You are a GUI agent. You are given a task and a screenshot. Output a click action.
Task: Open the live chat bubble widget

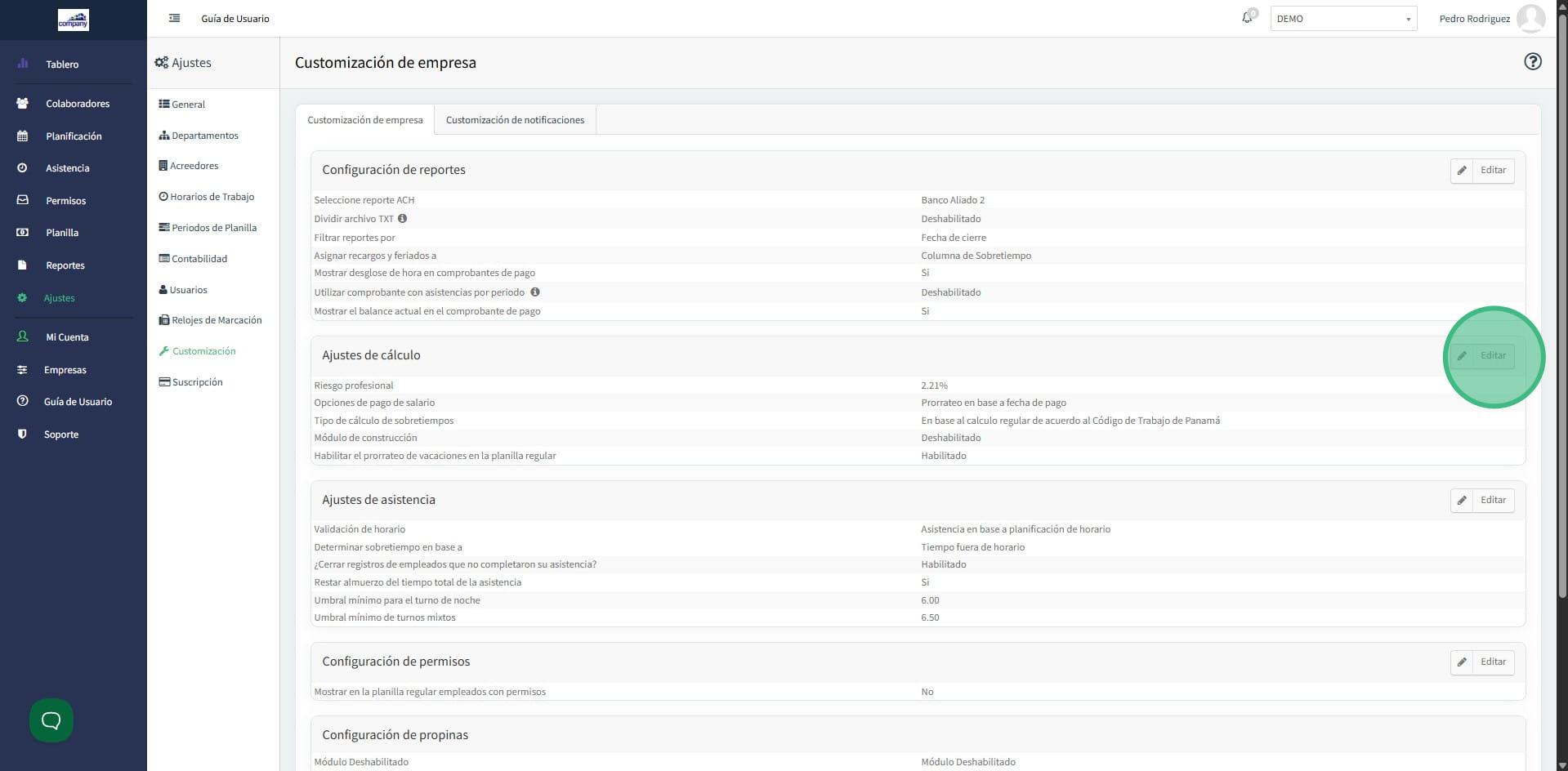[x=51, y=720]
